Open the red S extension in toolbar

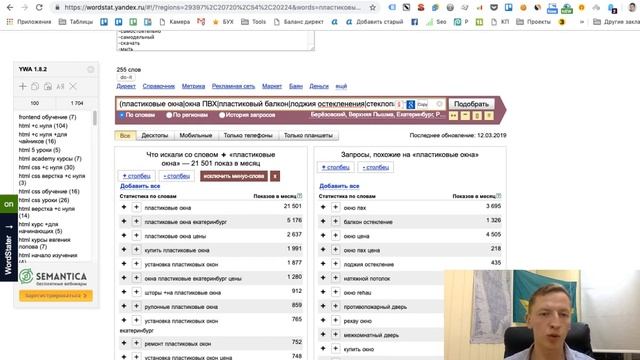point(421,7)
